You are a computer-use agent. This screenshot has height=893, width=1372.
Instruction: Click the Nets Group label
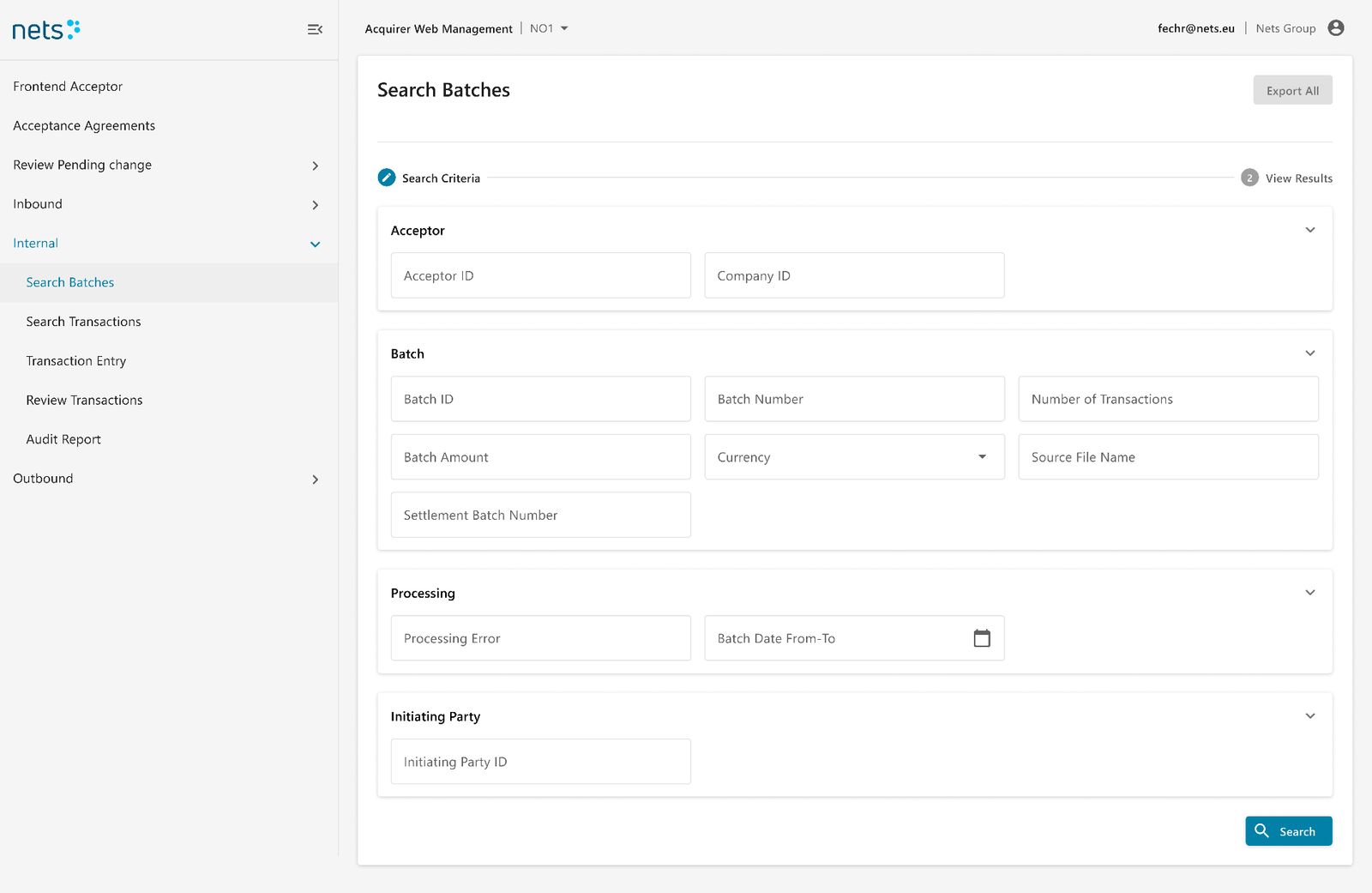(1285, 28)
